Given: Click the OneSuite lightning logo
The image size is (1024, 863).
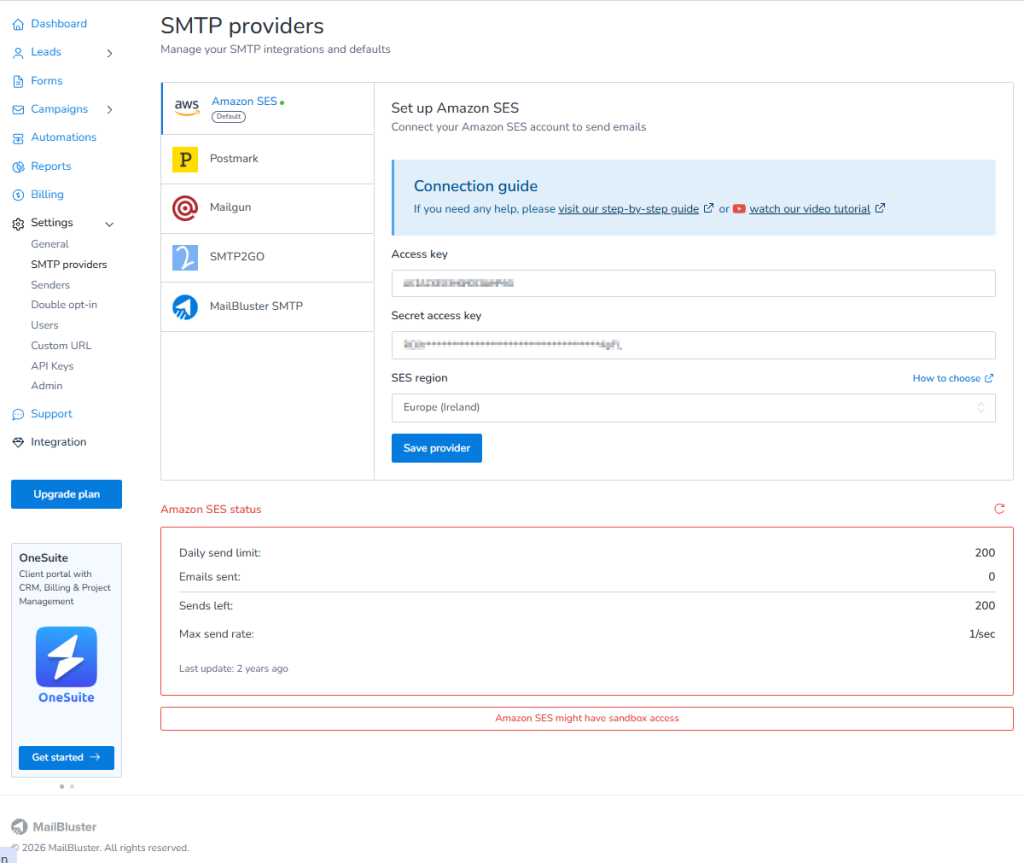Looking at the screenshot, I should pyautogui.click(x=67, y=656).
